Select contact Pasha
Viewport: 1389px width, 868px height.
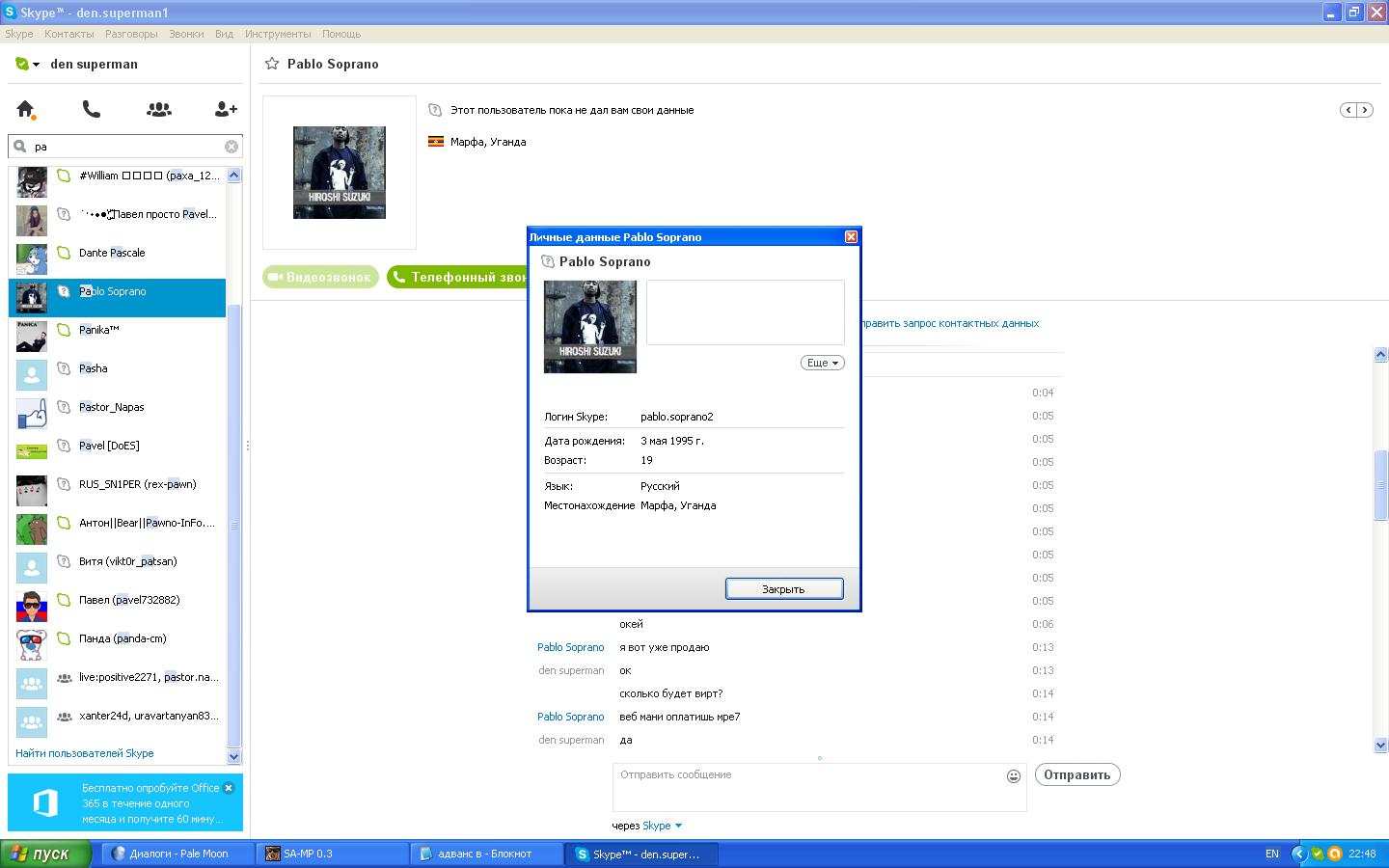(x=117, y=368)
